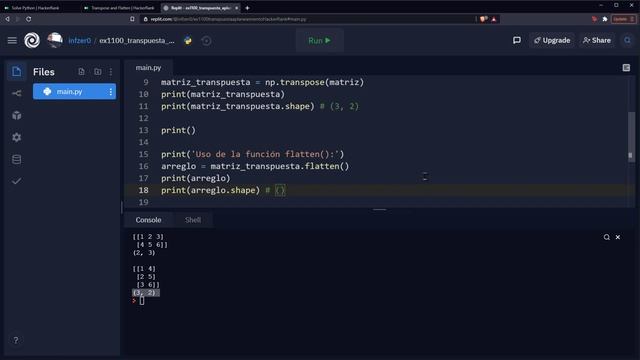
Task: Open Files panel more options menu
Action: pos(111,72)
